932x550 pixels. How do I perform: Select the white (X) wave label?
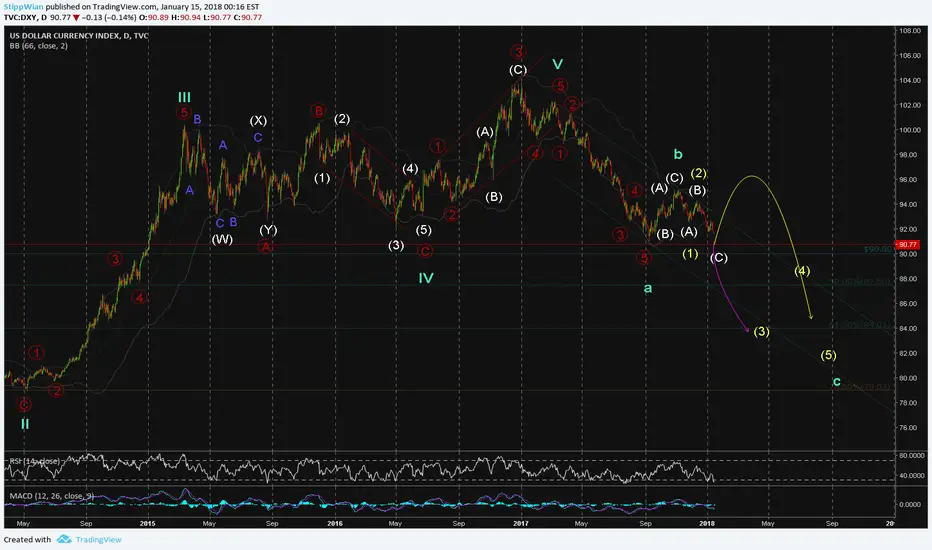click(258, 120)
